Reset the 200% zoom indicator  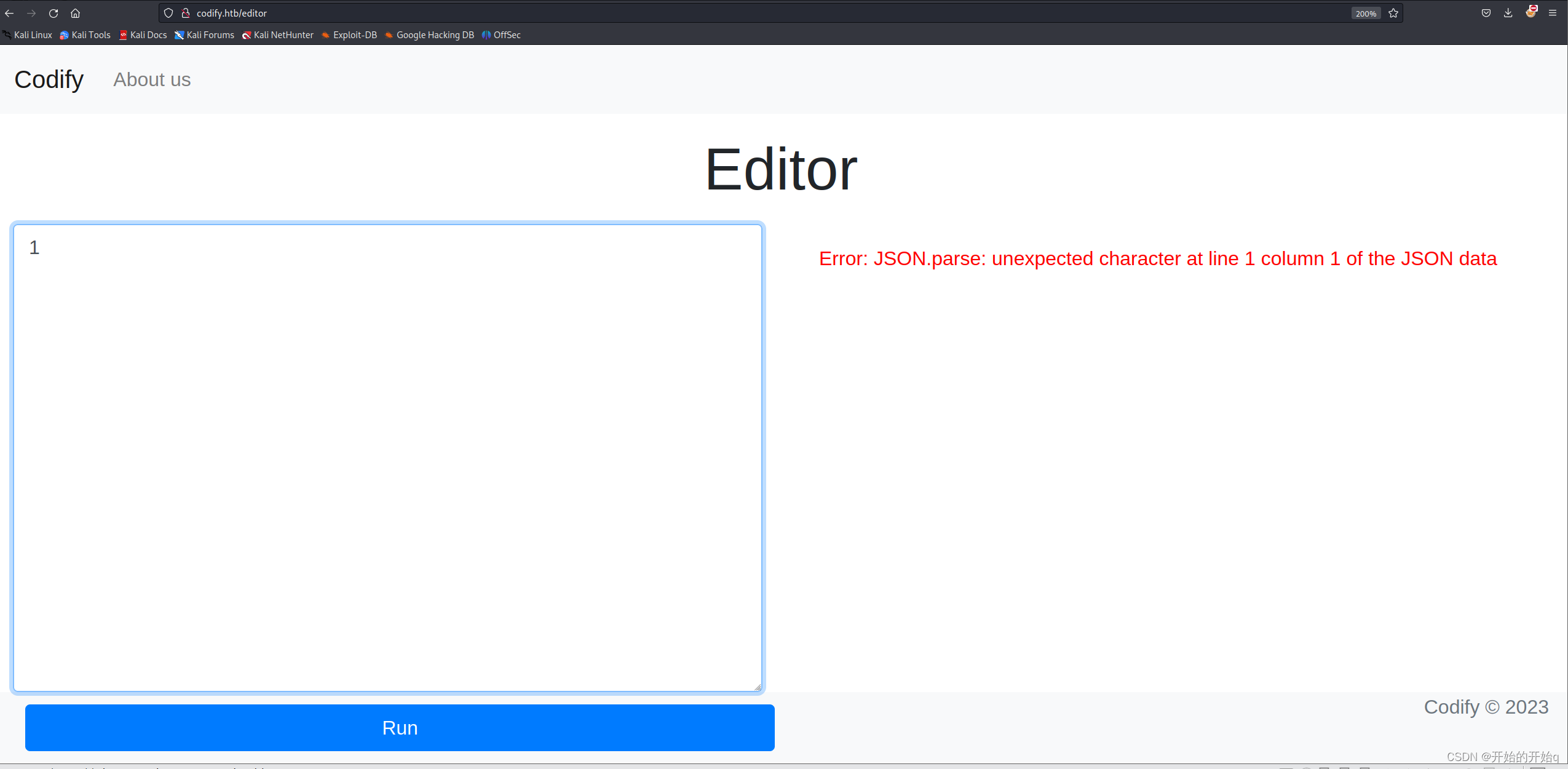click(1365, 14)
